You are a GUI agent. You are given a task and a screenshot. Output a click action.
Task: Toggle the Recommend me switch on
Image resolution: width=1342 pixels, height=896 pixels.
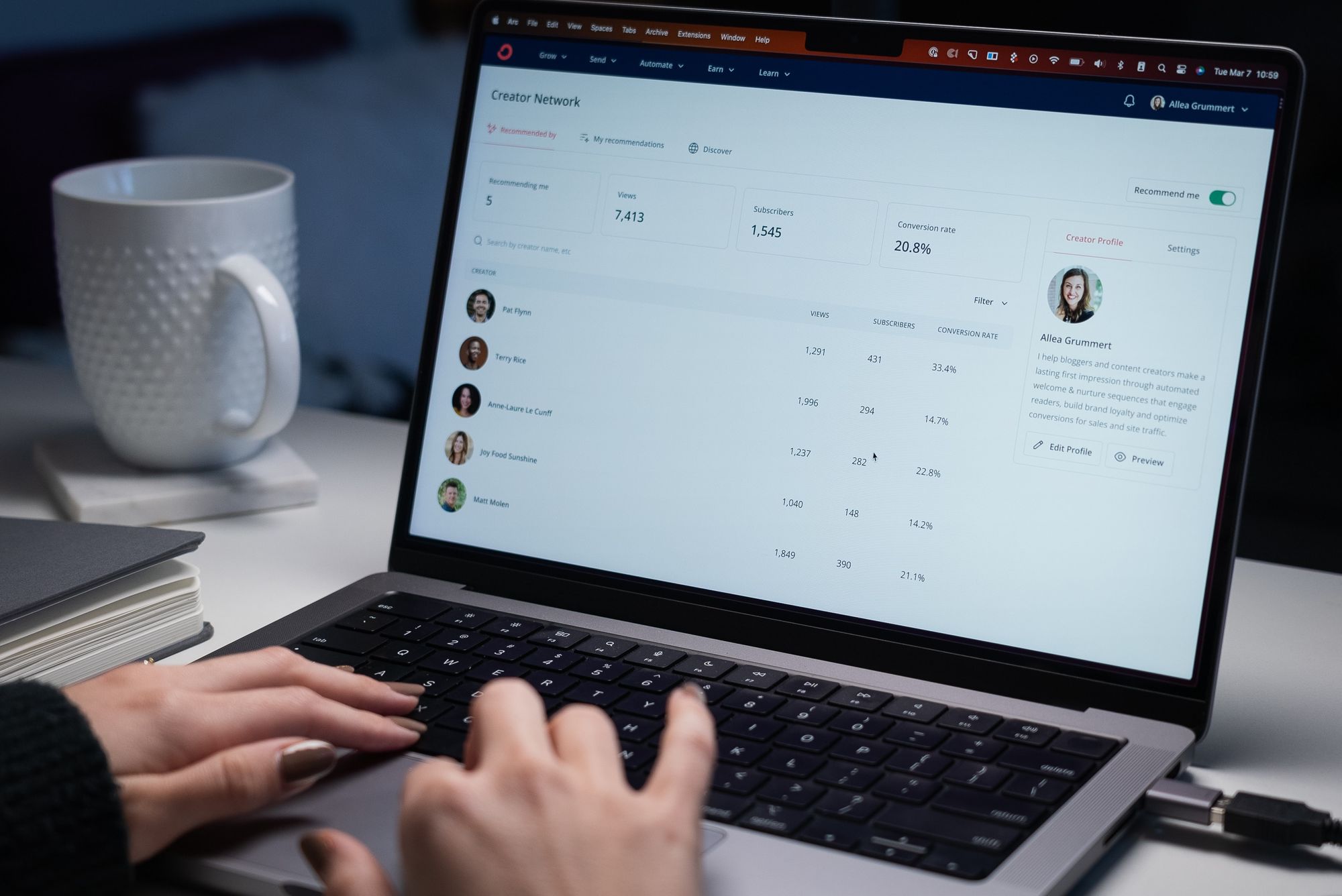1225,196
